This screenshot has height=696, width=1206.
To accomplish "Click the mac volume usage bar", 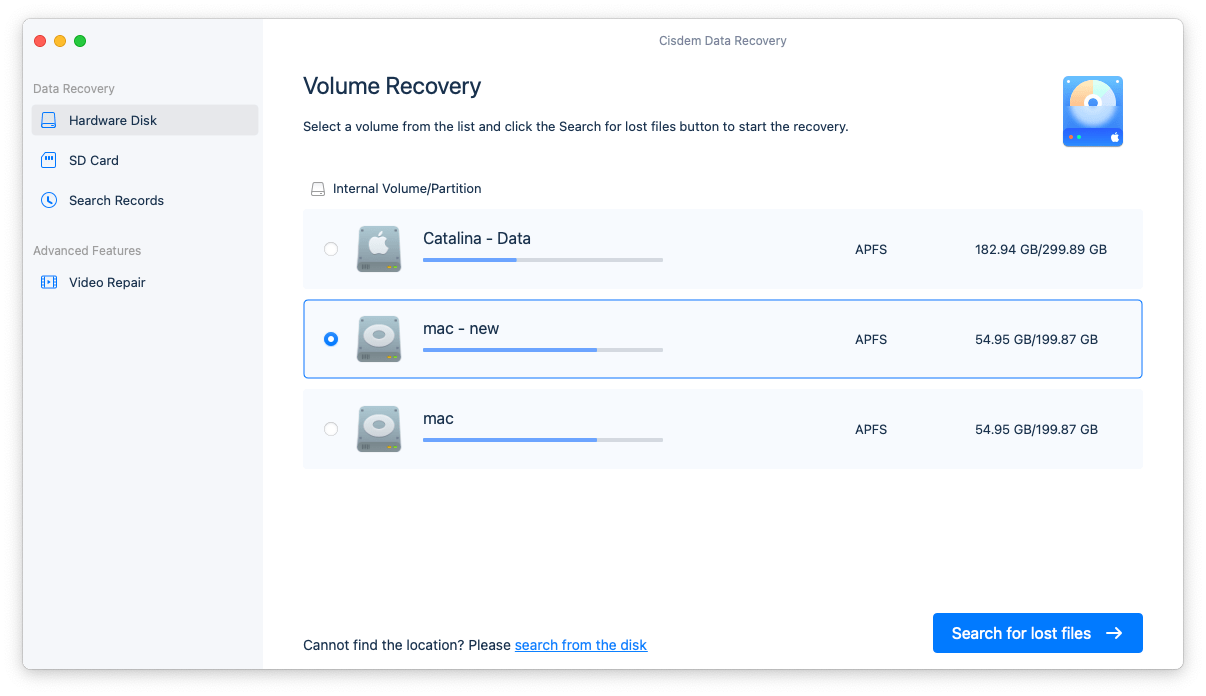I will point(543,440).
